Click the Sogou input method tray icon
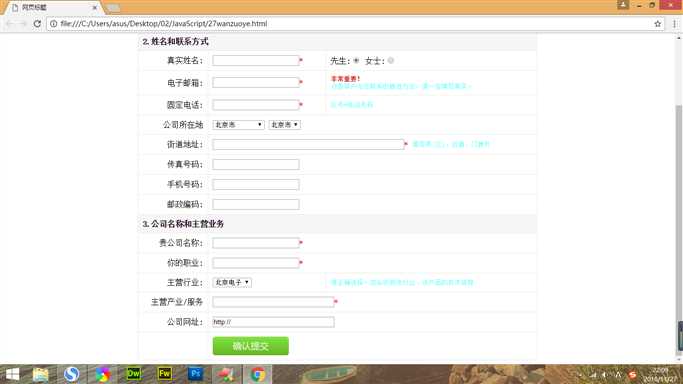683x384 pixels. [633, 375]
